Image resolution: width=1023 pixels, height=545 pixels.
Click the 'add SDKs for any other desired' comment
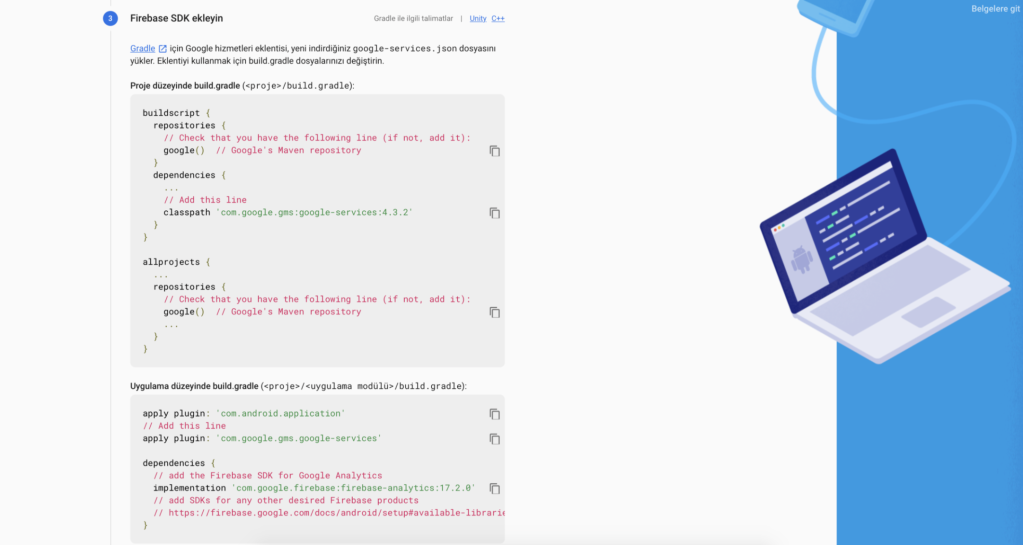(x=286, y=500)
